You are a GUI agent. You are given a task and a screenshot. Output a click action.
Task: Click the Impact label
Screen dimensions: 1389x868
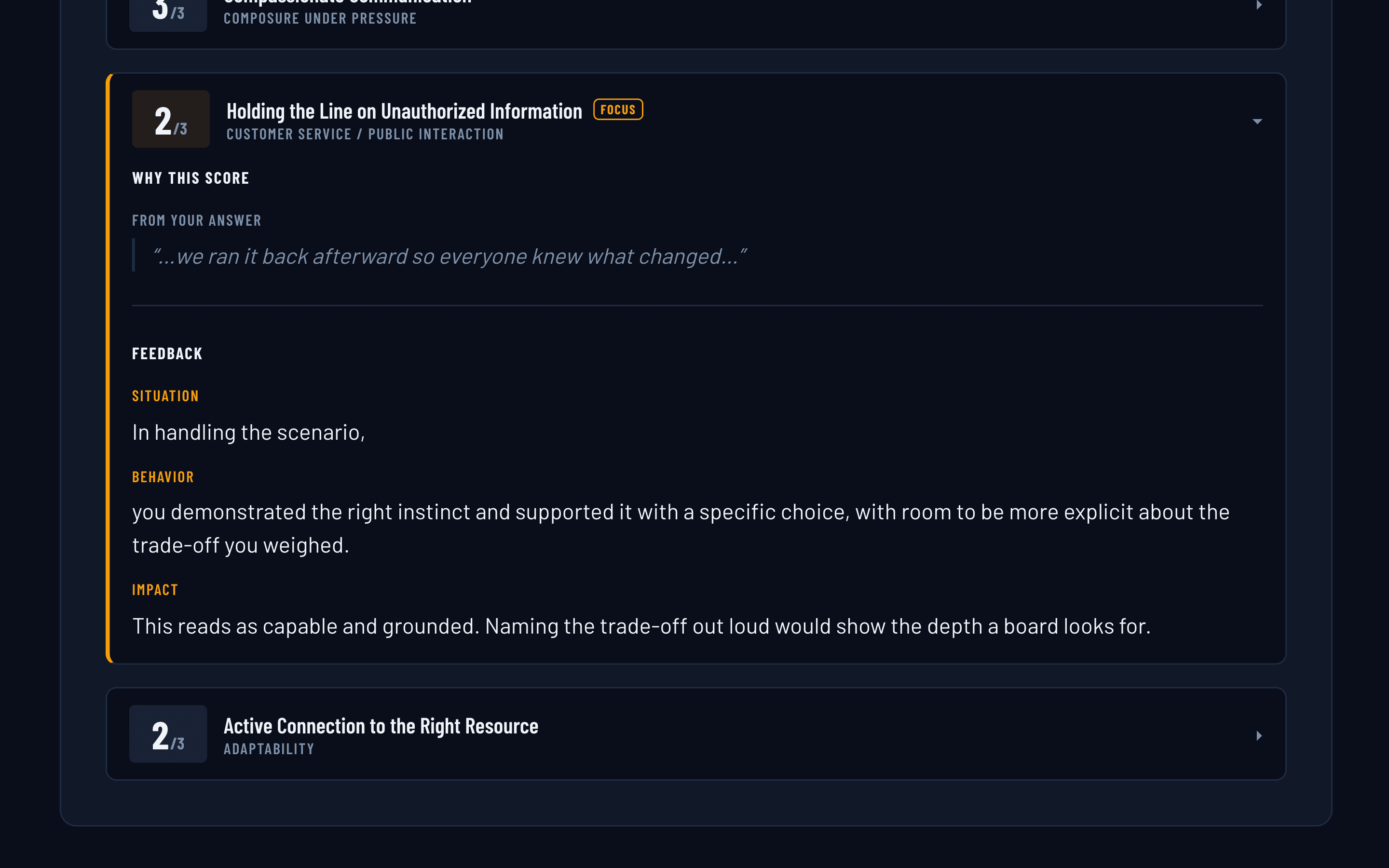click(155, 590)
